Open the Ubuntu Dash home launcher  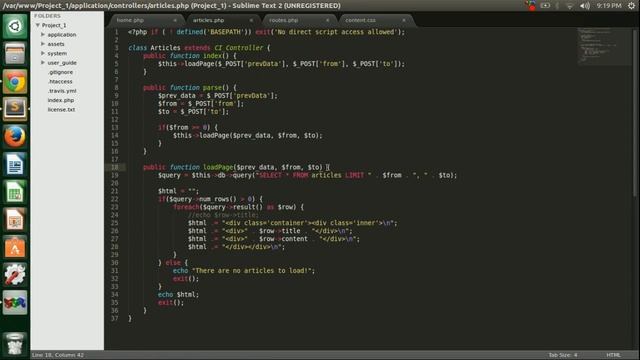click(x=15, y=27)
